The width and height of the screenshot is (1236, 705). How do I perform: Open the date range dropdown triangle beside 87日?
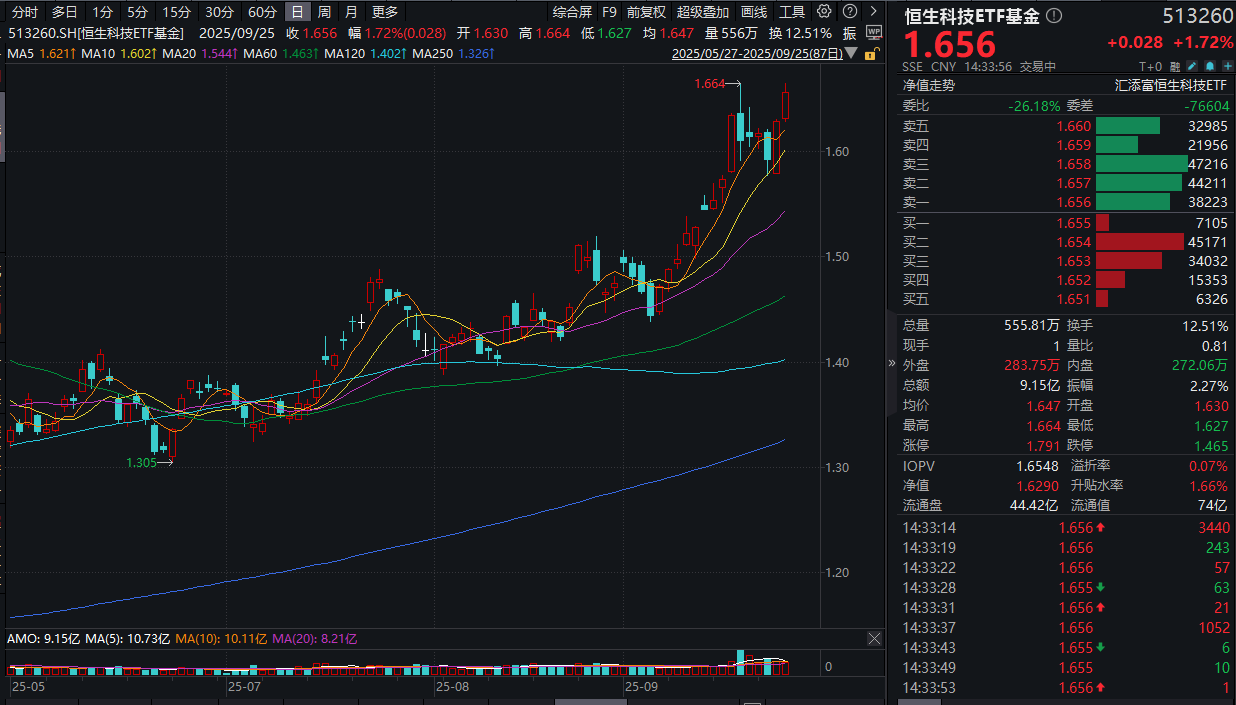(851, 54)
